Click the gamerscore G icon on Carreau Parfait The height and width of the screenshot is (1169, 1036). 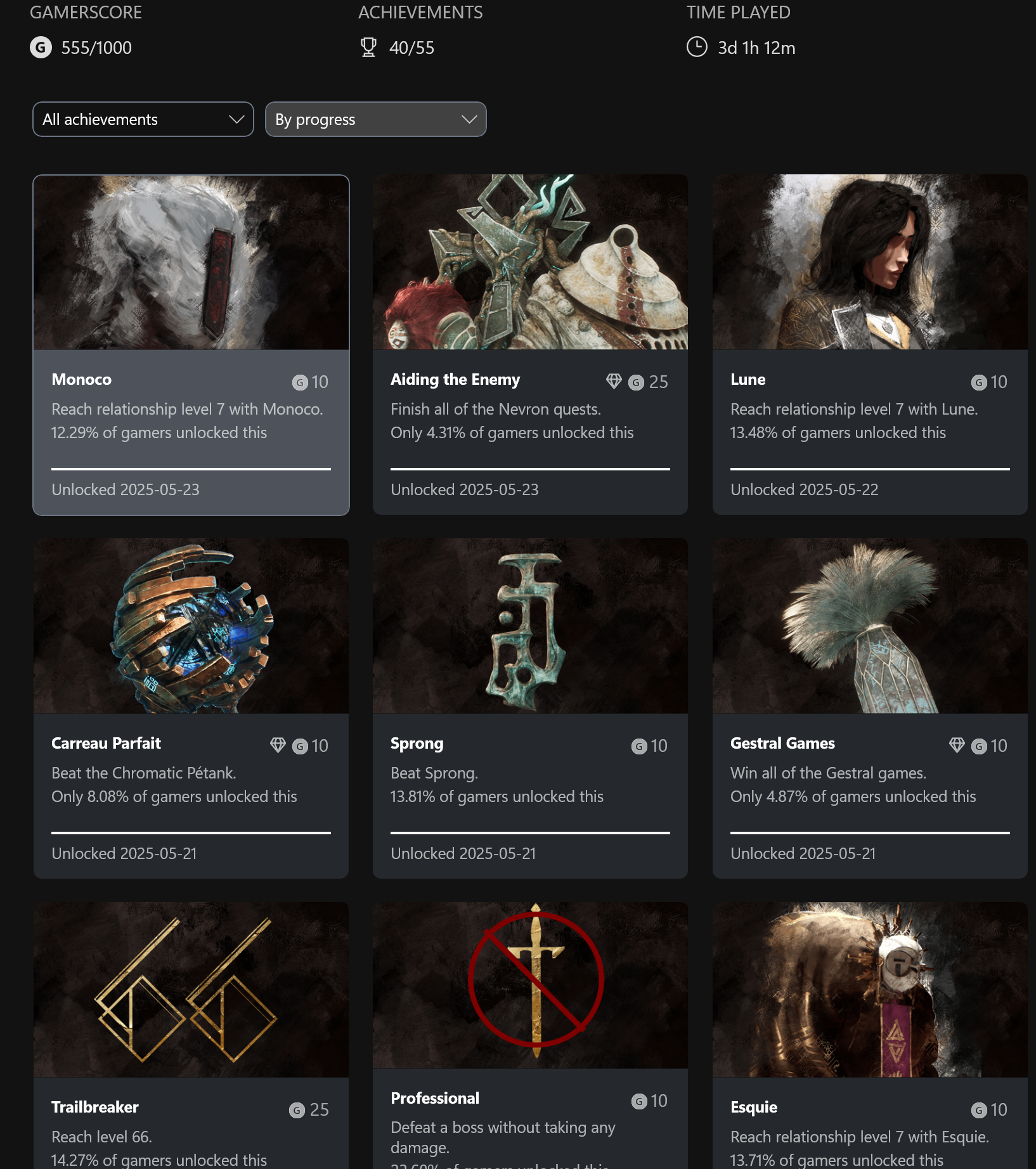300,746
